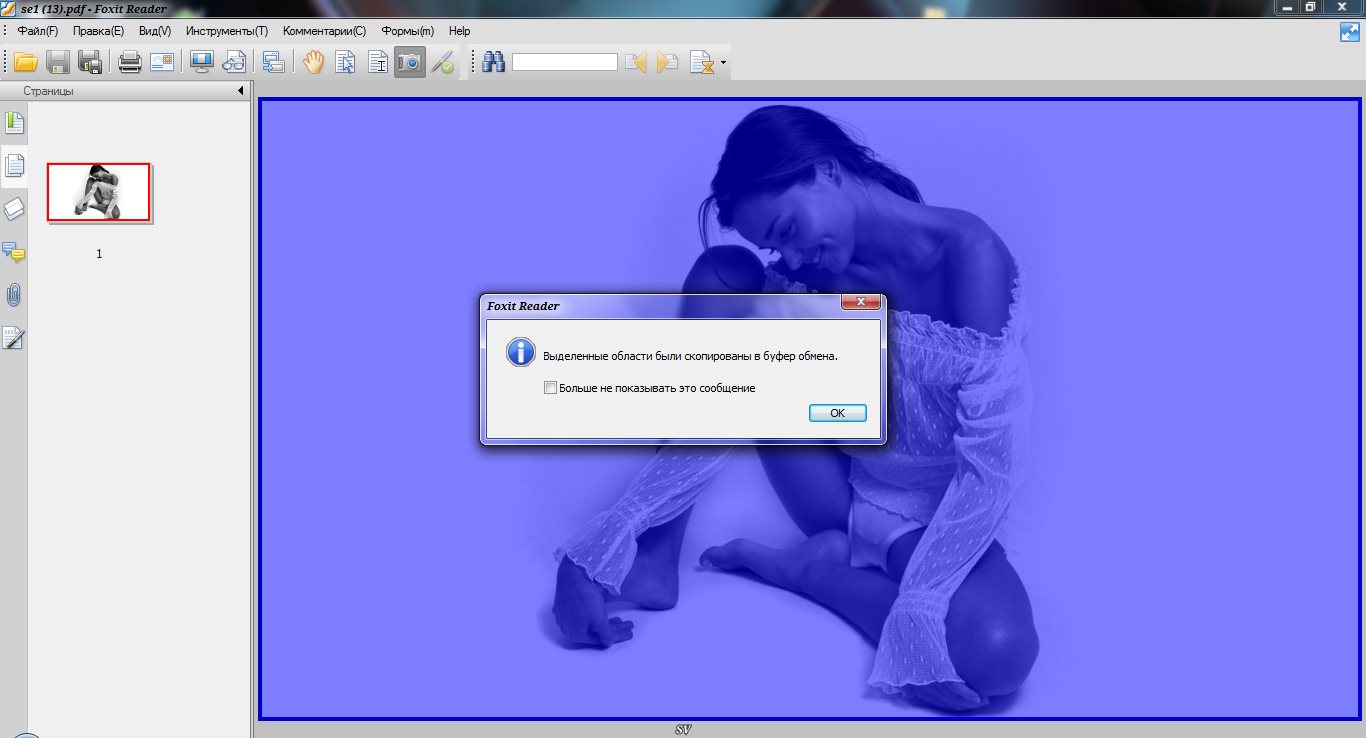Click the toolbar search text field
The width and height of the screenshot is (1366, 738).
[x=564, y=62]
